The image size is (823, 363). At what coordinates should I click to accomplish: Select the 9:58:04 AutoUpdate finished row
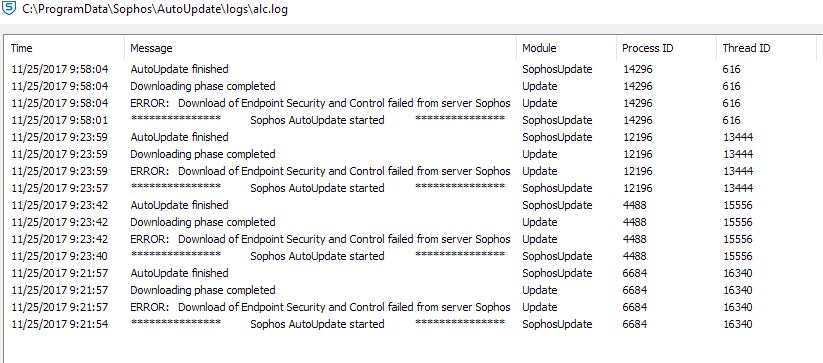[x=411, y=69]
